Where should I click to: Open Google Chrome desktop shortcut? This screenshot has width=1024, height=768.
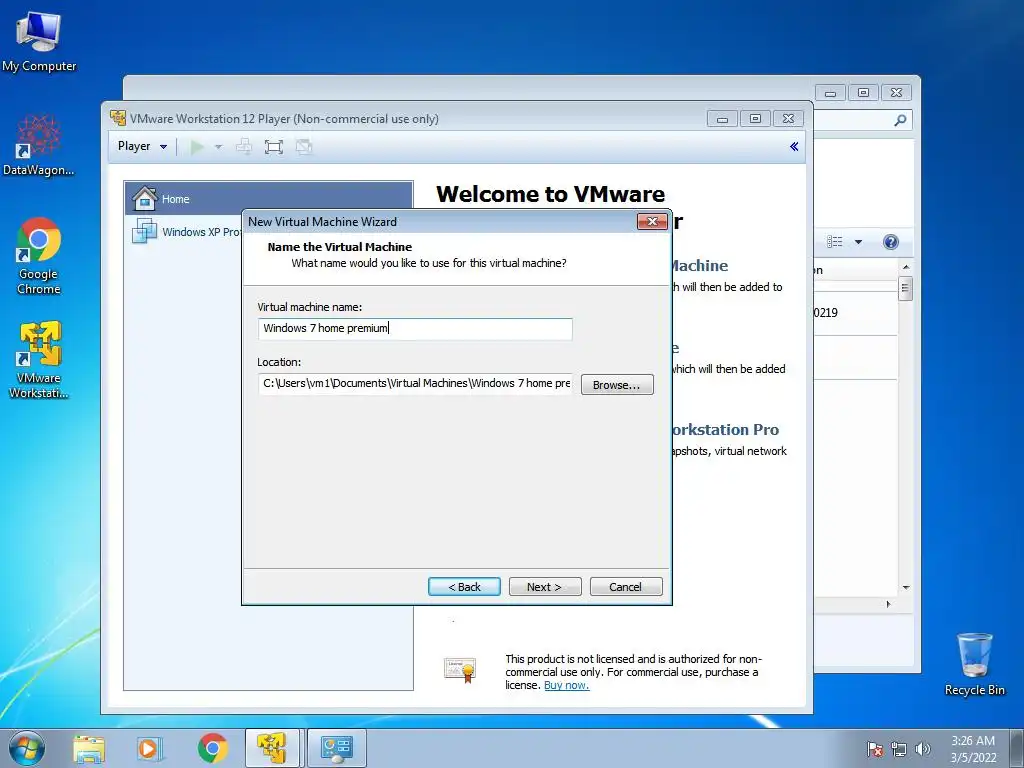[x=39, y=256]
